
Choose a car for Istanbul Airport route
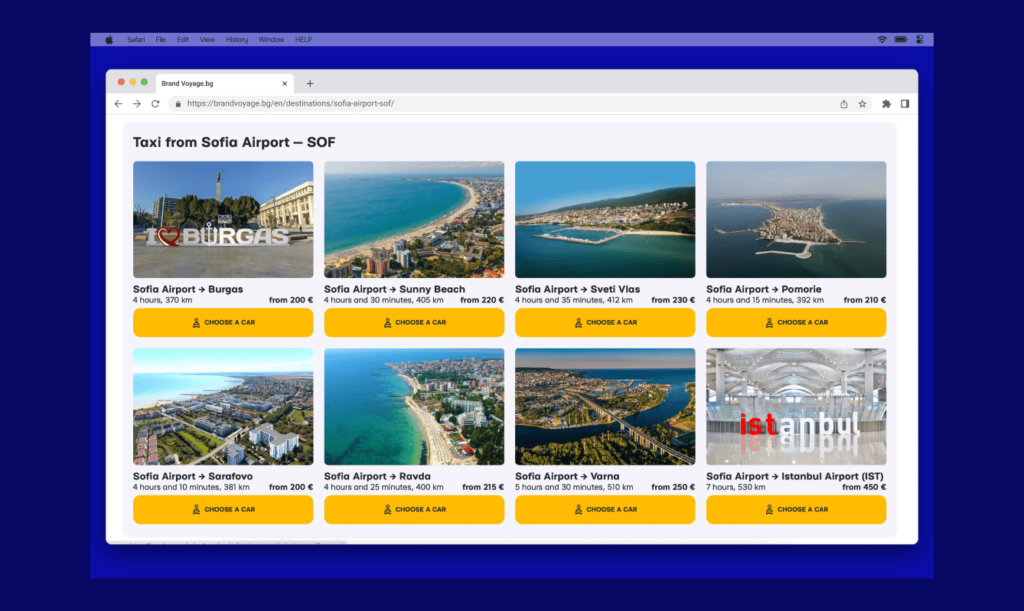coord(796,509)
